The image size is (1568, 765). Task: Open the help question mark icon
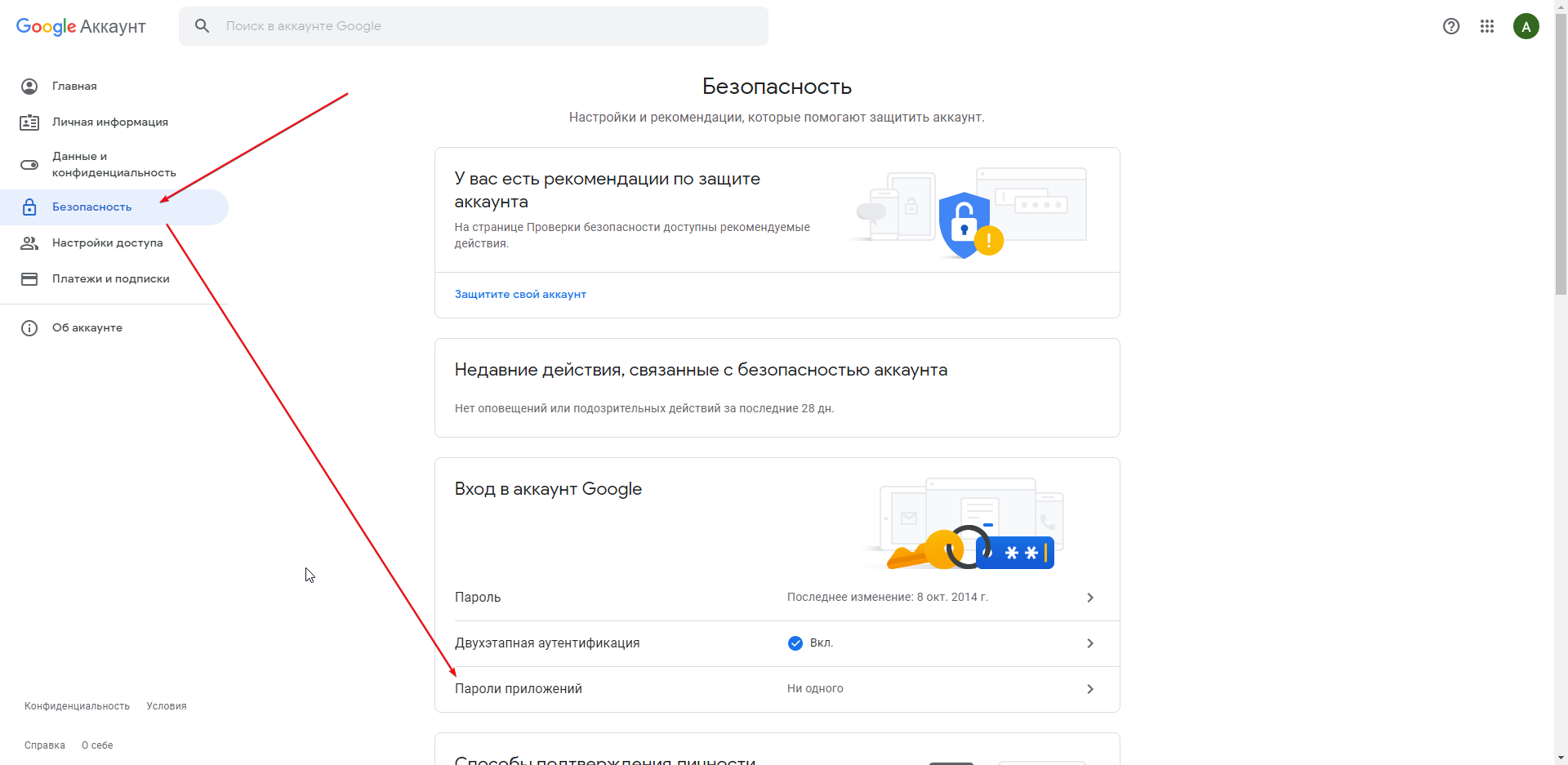[1451, 26]
